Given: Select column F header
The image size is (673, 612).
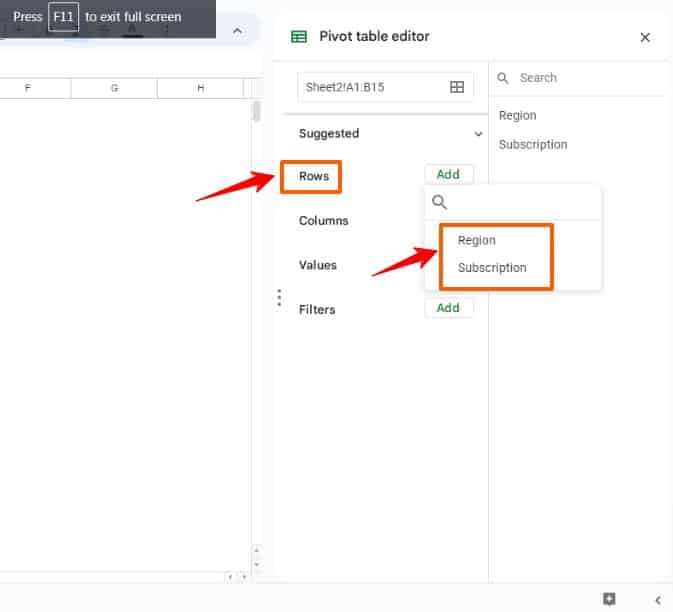Looking at the screenshot, I should coord(28,88).
